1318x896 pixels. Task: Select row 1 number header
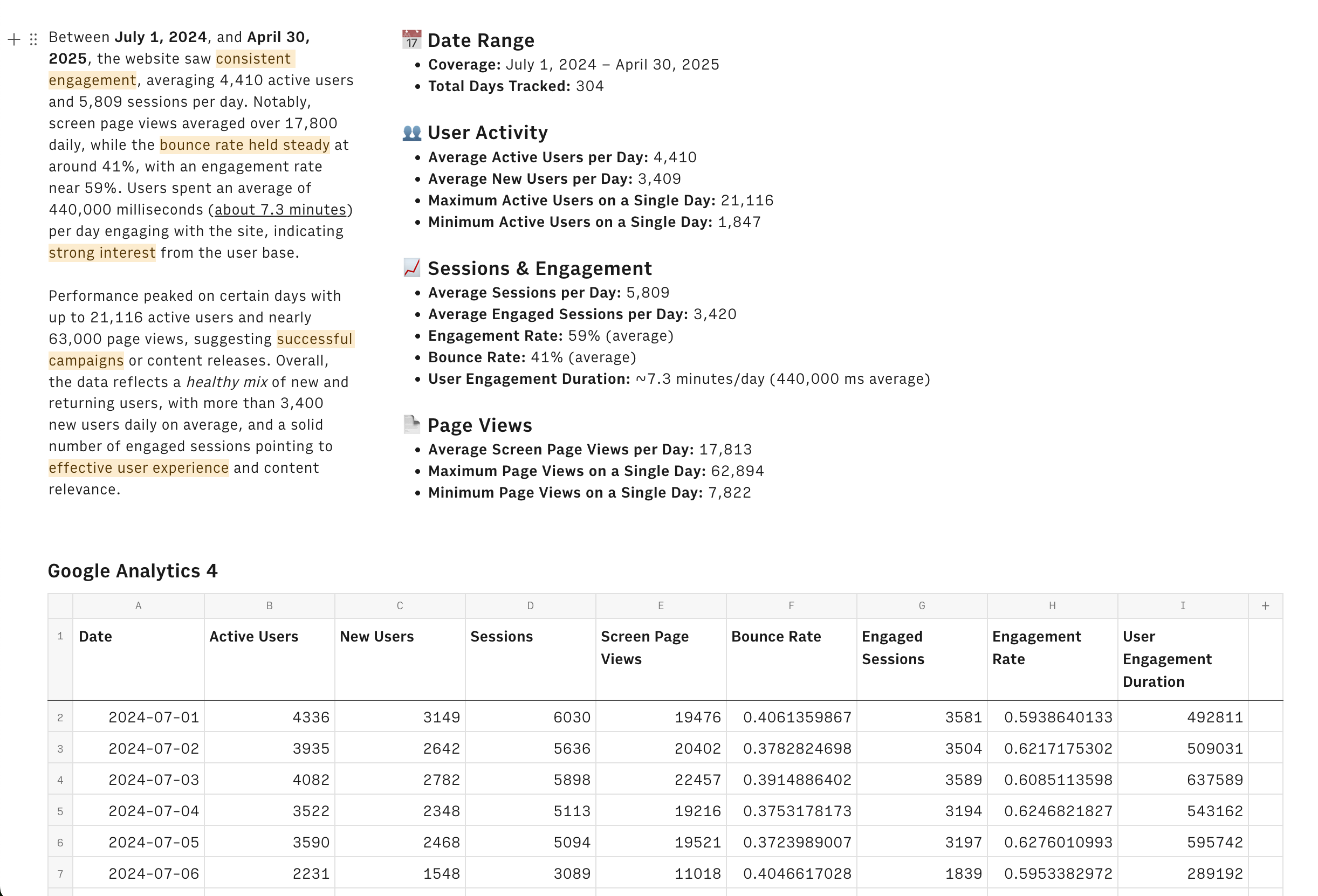(x=60, y=636)
